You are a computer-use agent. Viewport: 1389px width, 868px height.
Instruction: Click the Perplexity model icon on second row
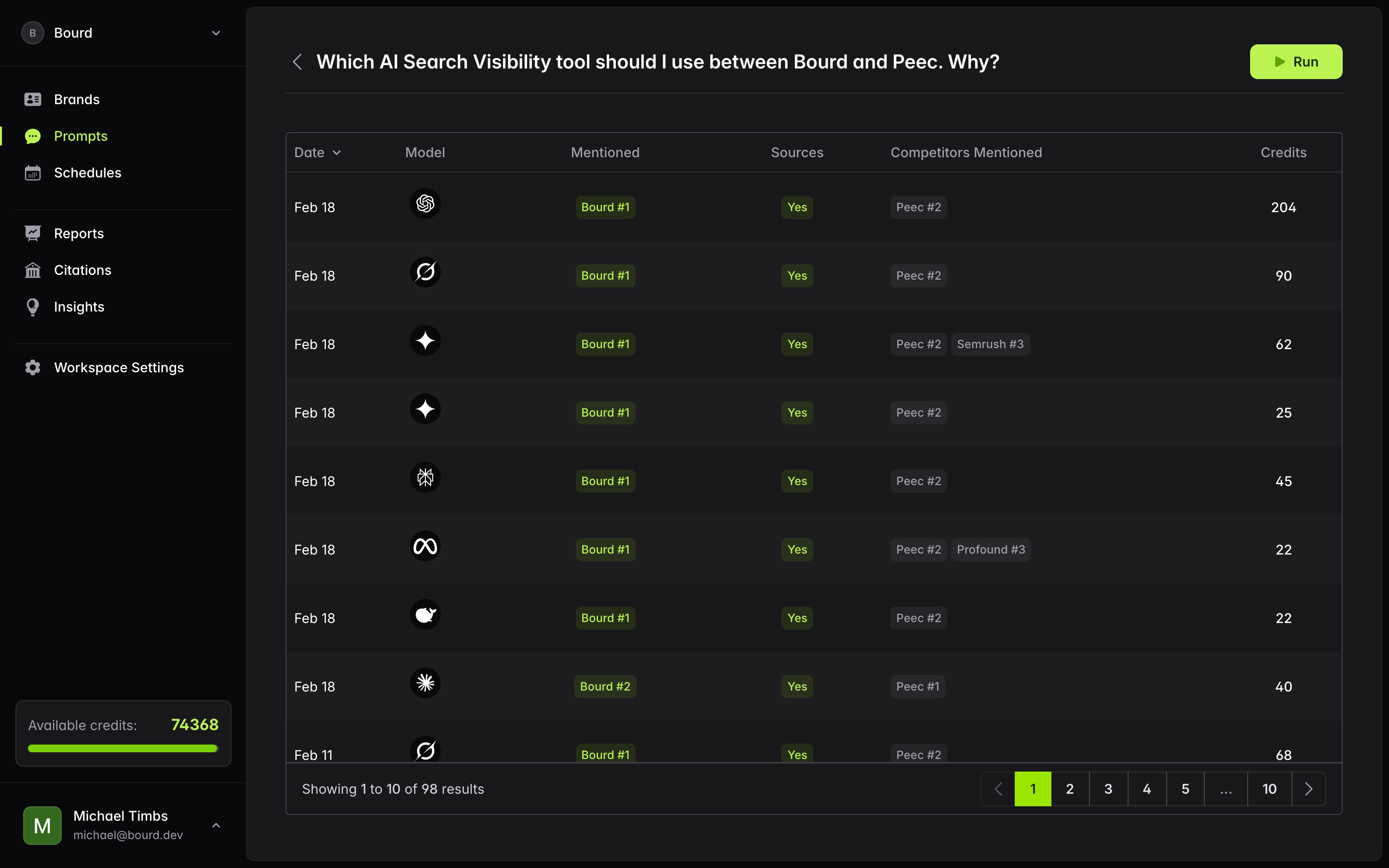[x=425, y=271]
